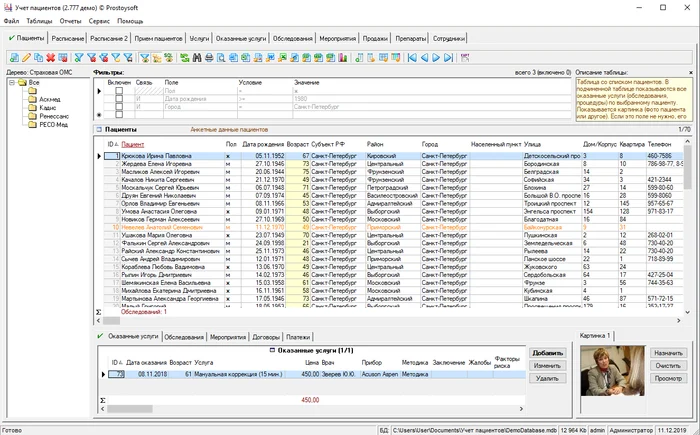
Task: Jump to first record with toolbar arrow
Action: [412, 58]
